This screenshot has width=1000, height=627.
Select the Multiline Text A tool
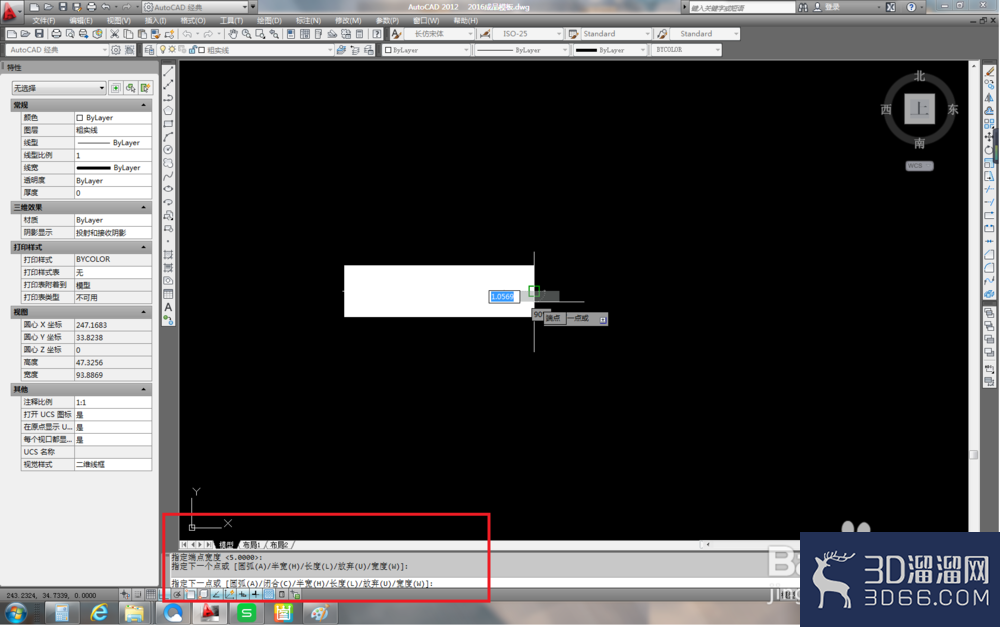[x=168, y=307]
